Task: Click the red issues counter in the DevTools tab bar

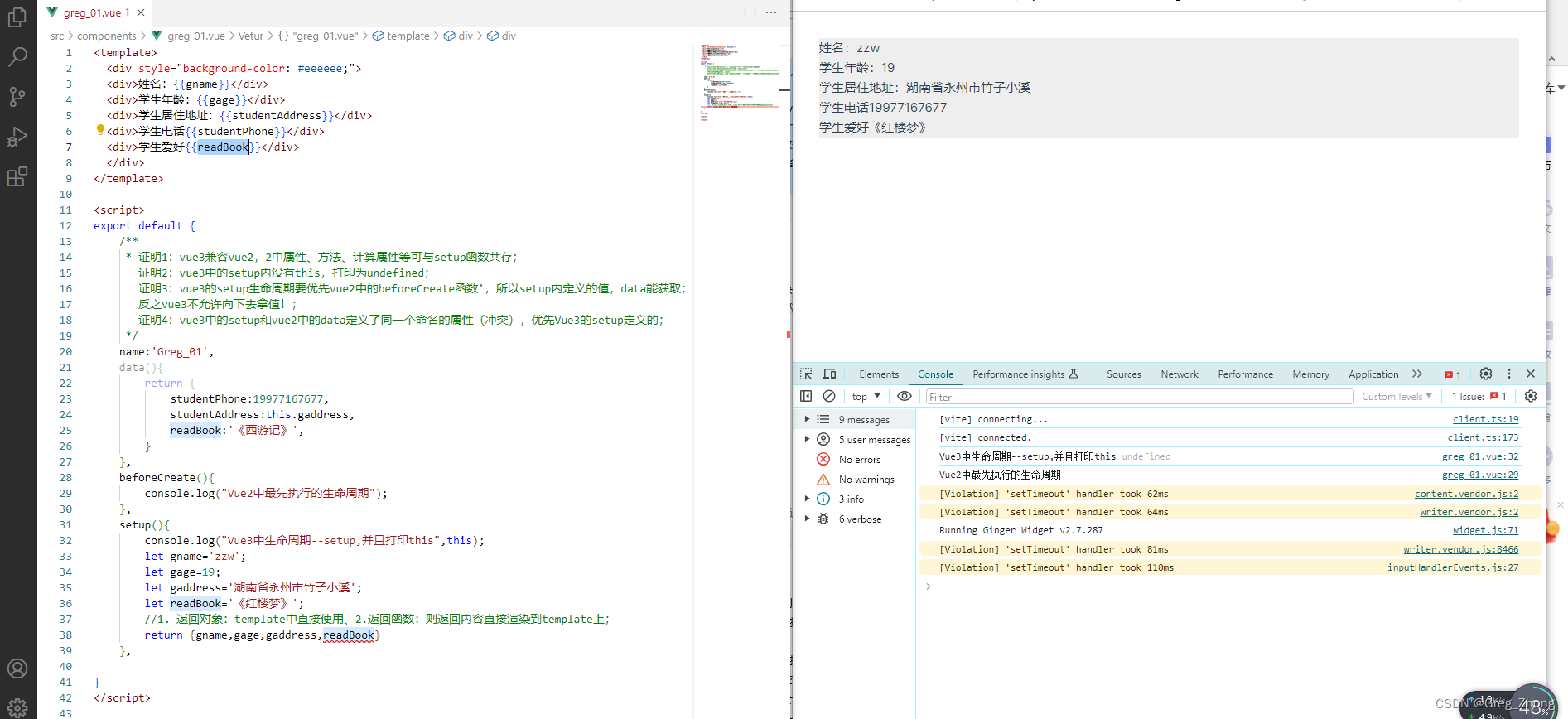Action: pos(1453,374)
